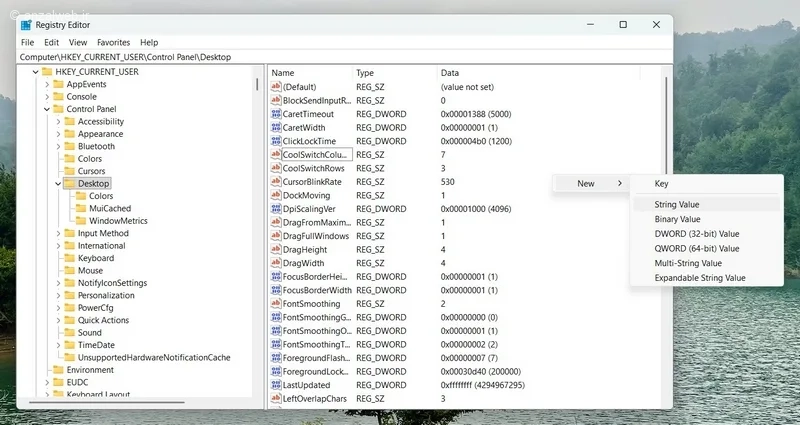
Task: Click the Registry Editor app icon in title bar
Action: 26,25
